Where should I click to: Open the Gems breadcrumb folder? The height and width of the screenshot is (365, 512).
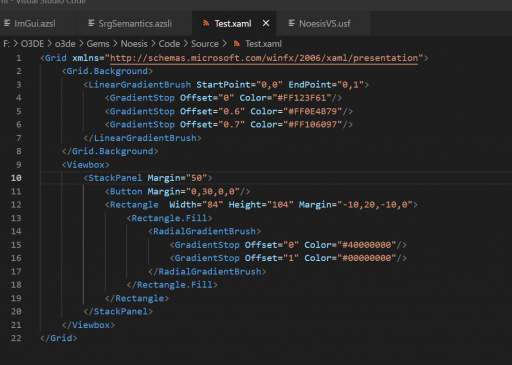[x=98, y=44]
